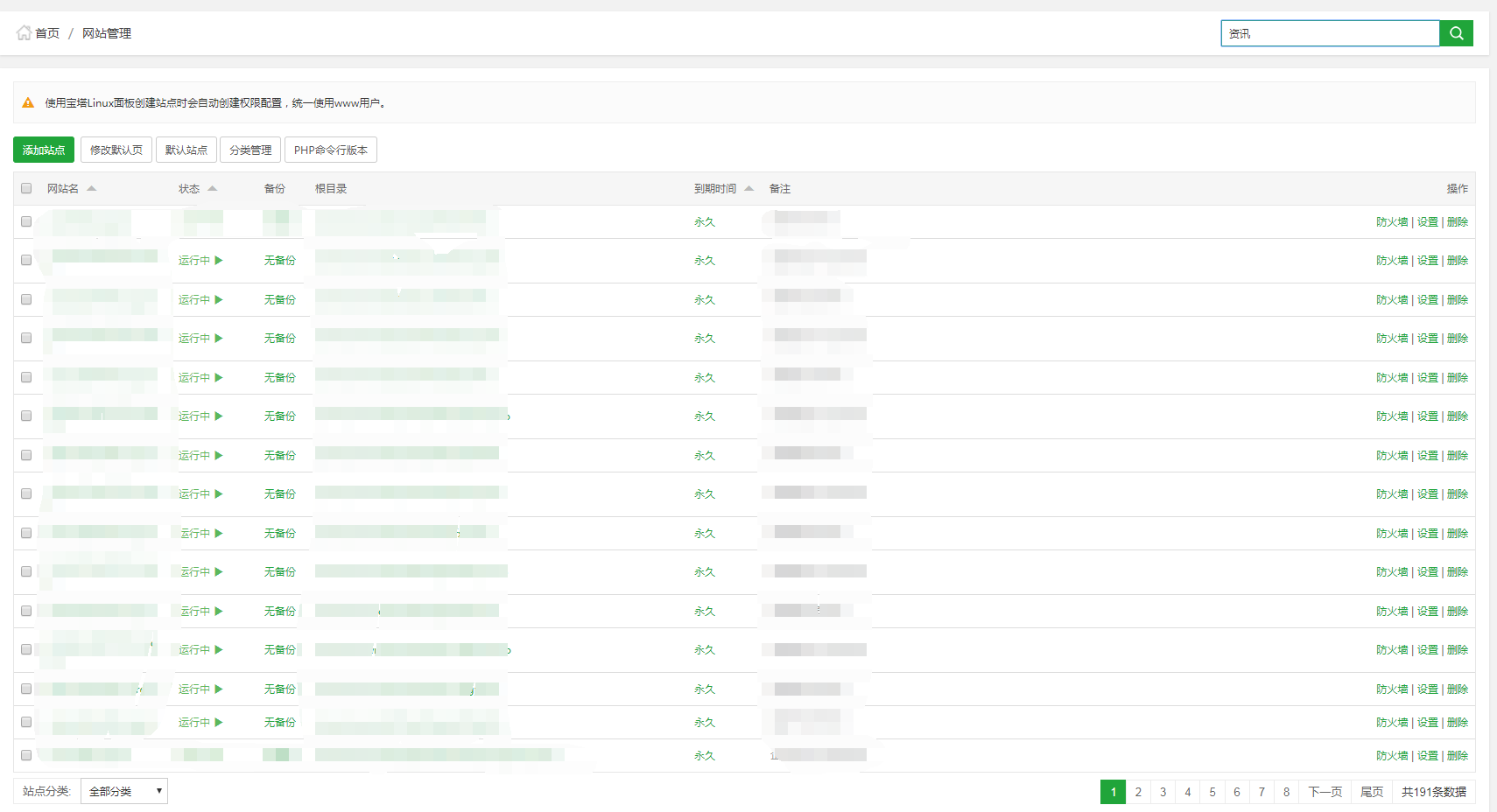
Task: Click the 运行中 play icon in second row
Action: click(219, 261)
